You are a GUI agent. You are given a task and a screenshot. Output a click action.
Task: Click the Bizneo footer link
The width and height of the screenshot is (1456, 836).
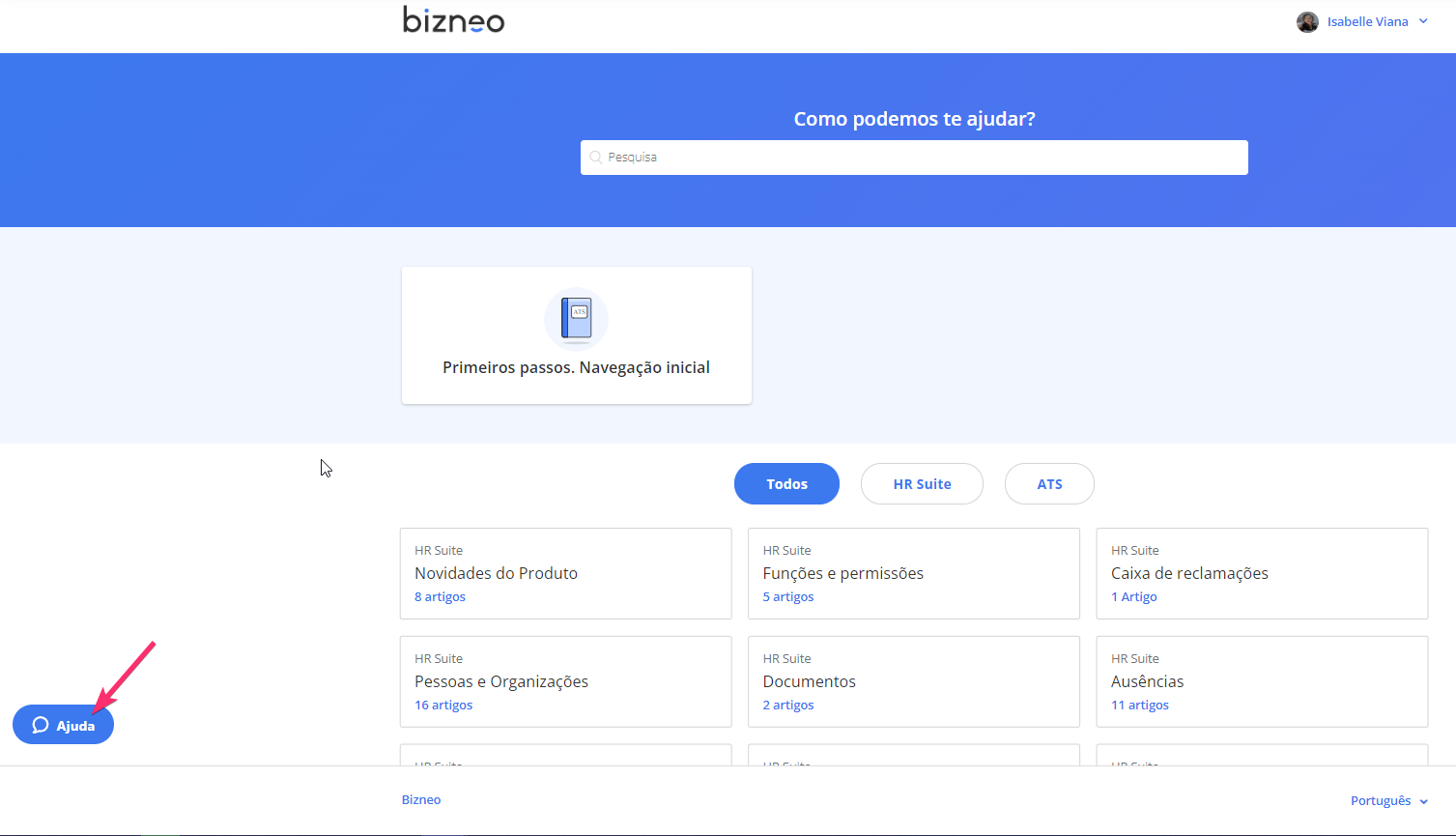421,799
